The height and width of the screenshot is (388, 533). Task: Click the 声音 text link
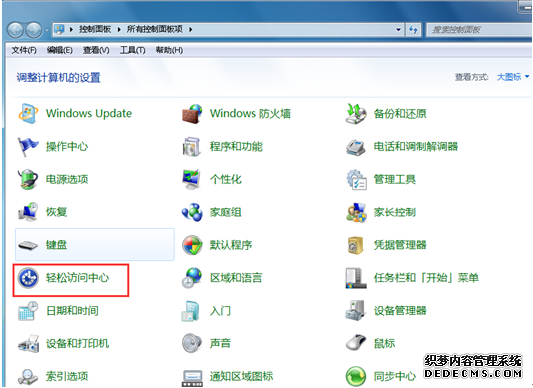click(220, 343)
